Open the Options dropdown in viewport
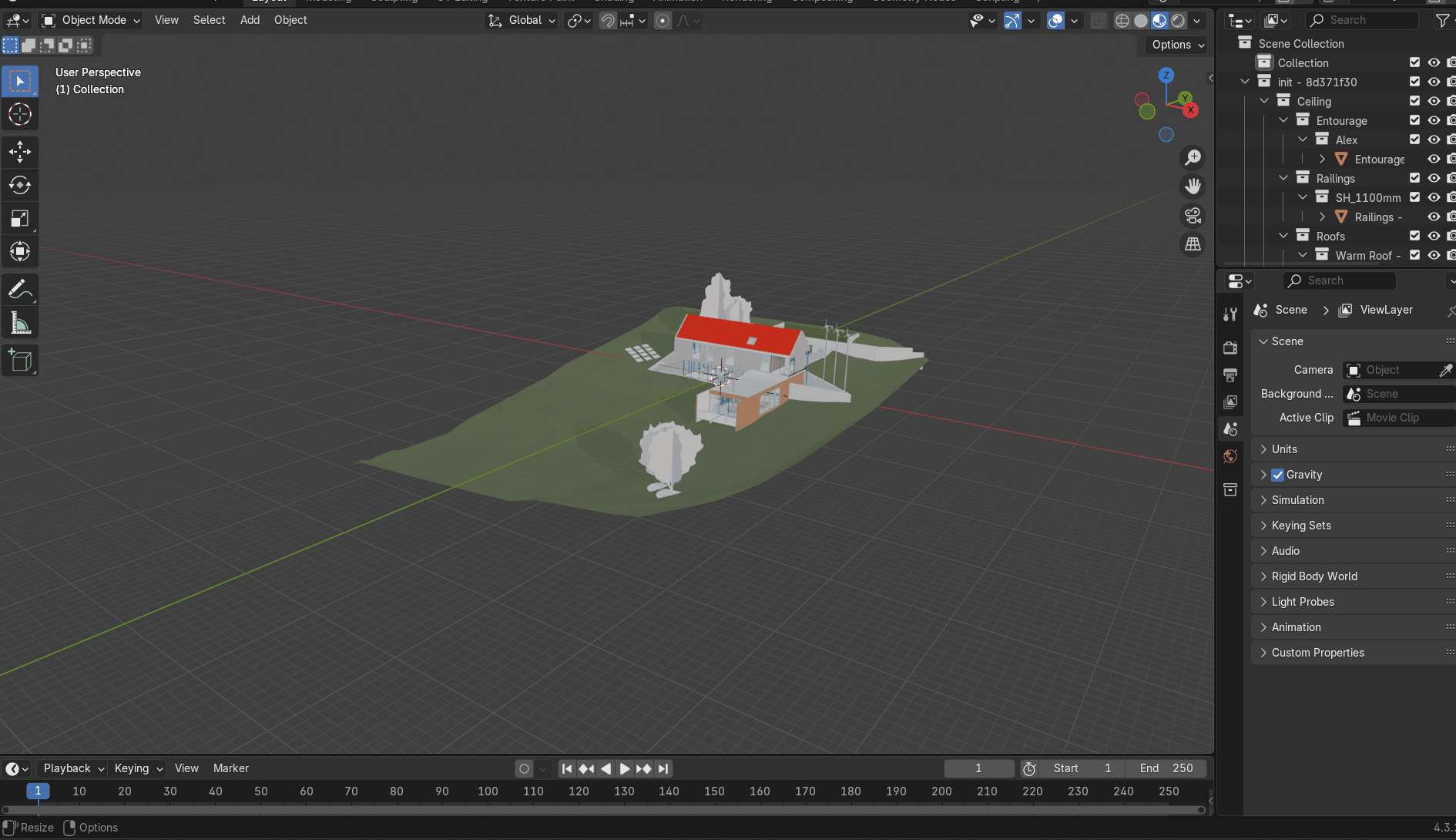Image resolution: width=1456 pixels, height=840 pixels. tap(1177, 45)
